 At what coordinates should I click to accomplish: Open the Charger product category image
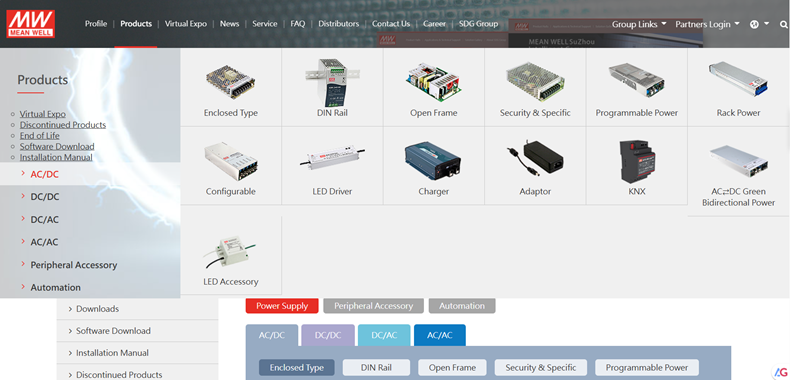click(x=433, y=160)
